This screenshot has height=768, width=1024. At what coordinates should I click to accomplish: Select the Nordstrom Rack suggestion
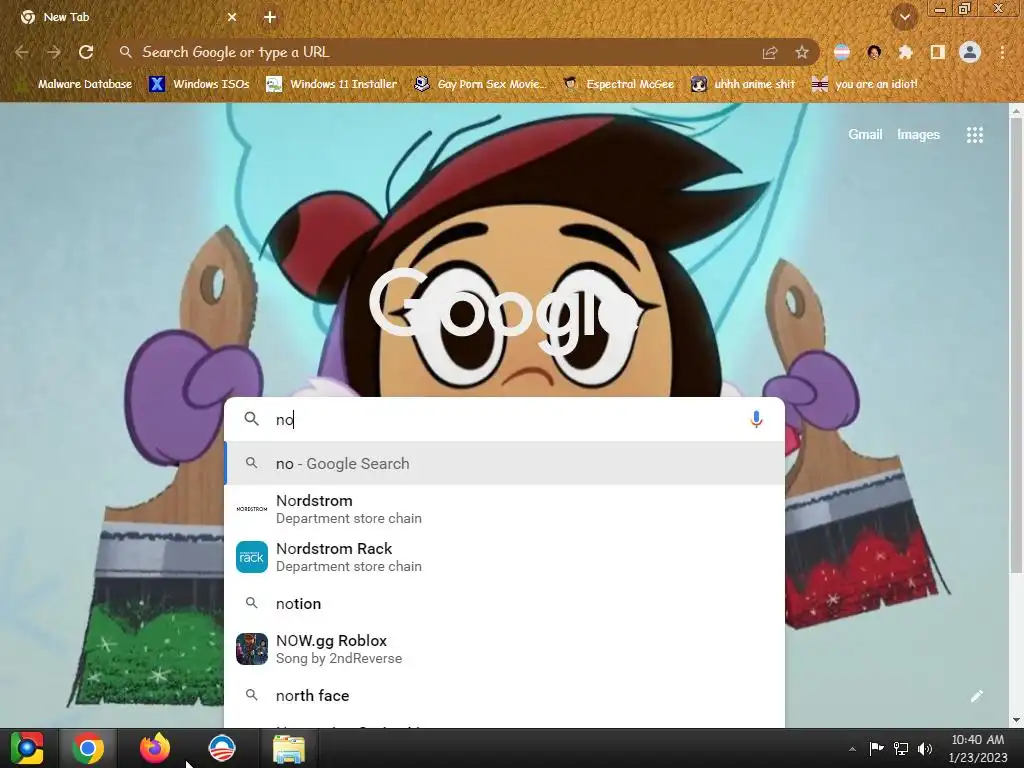[x=504, y=557]
